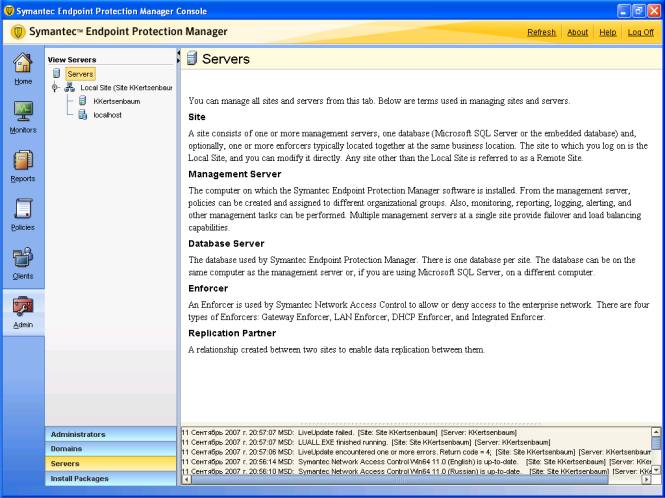Collapse the left pane using splitter arrow
The image size is (665, 498).
179,53
